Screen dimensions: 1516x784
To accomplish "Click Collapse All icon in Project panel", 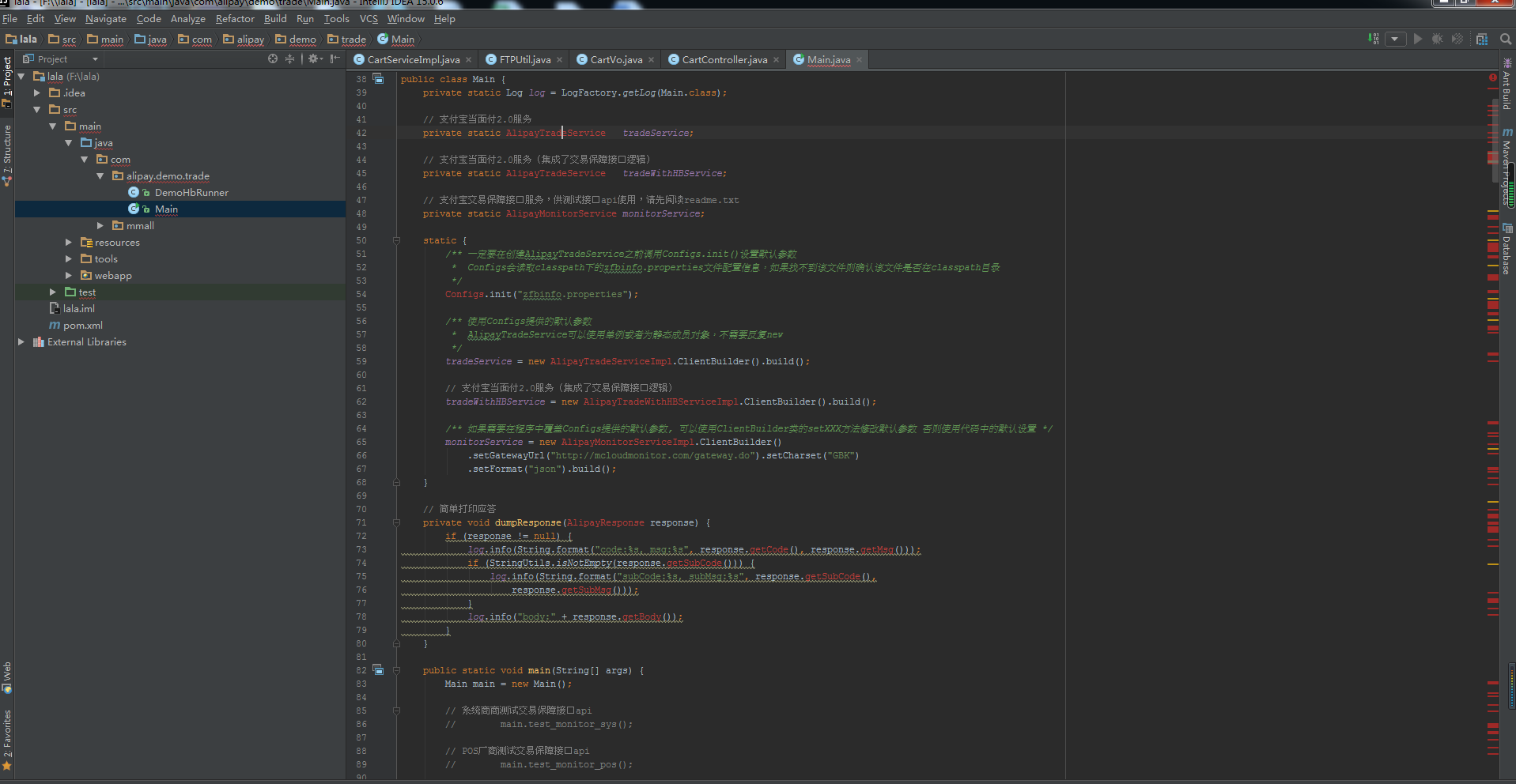I will [289, 58].
